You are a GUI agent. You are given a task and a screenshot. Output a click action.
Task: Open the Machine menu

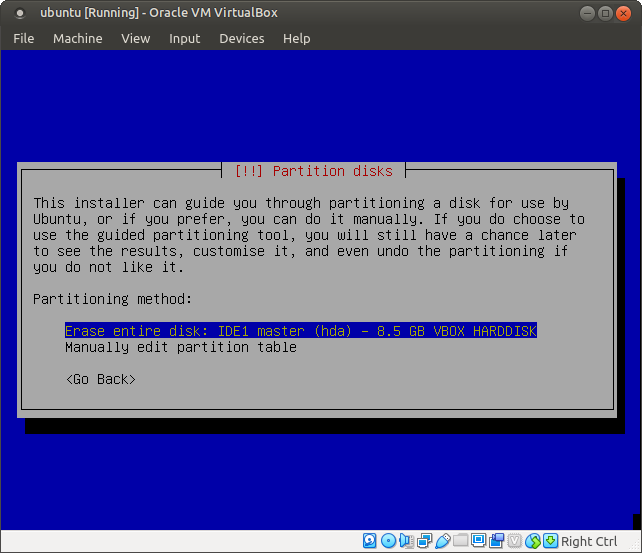click(x=78, y=38)
